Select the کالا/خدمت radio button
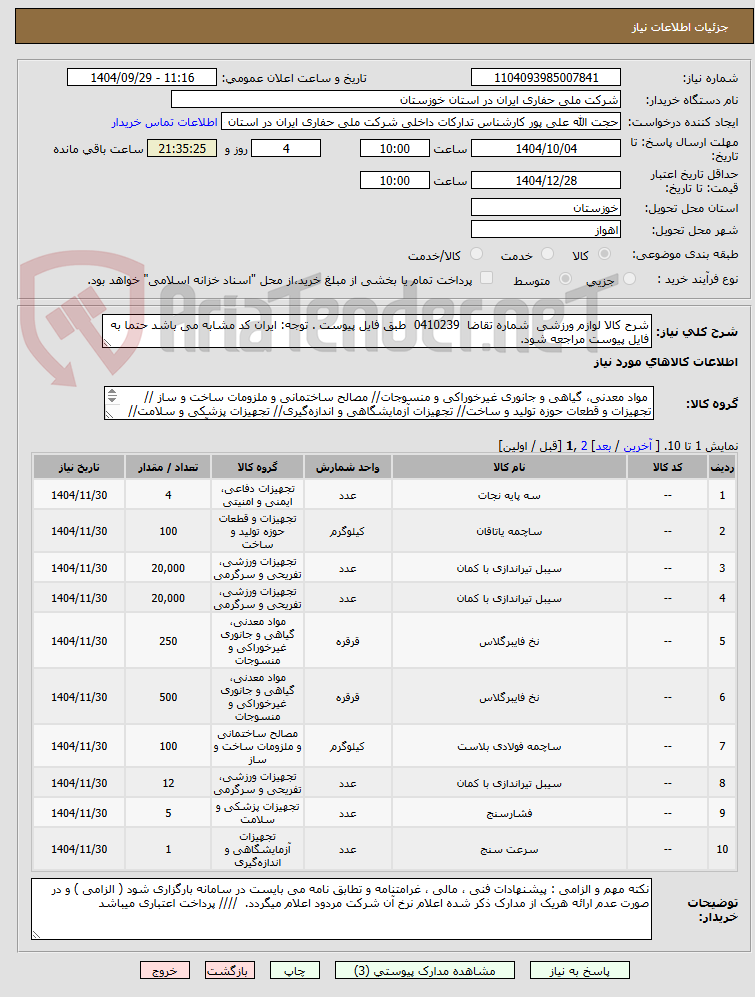Viewport: 755px width, 997px height. [x=475, y=254]
